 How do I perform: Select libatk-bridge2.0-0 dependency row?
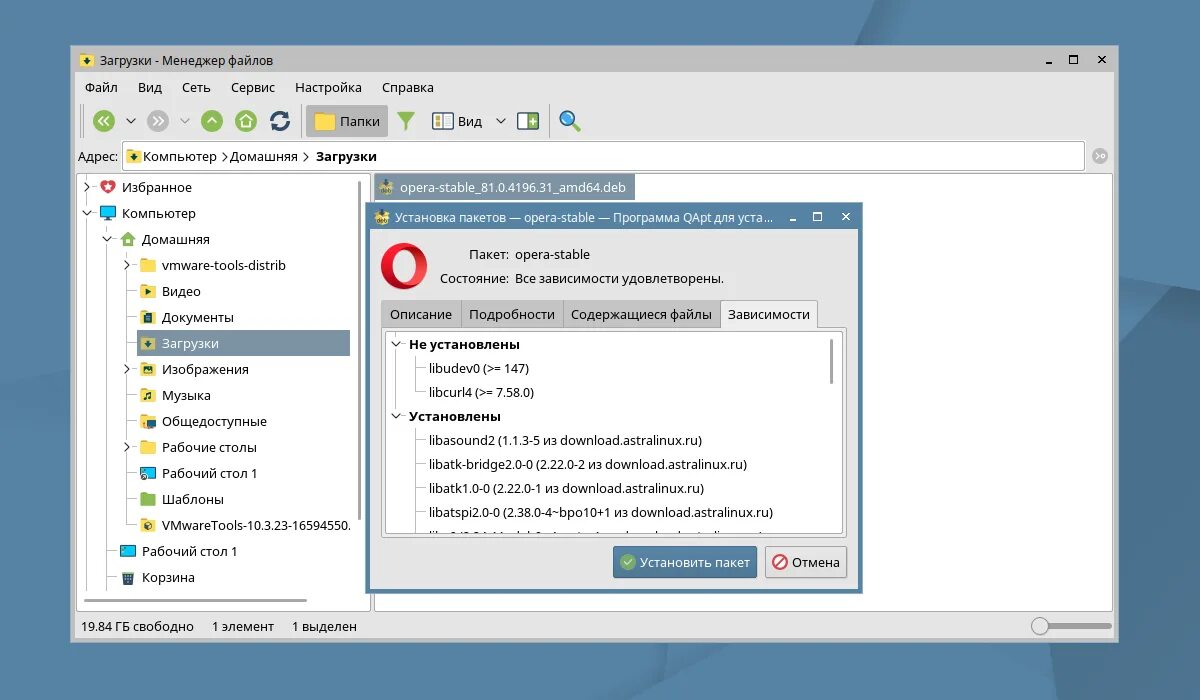588,464
